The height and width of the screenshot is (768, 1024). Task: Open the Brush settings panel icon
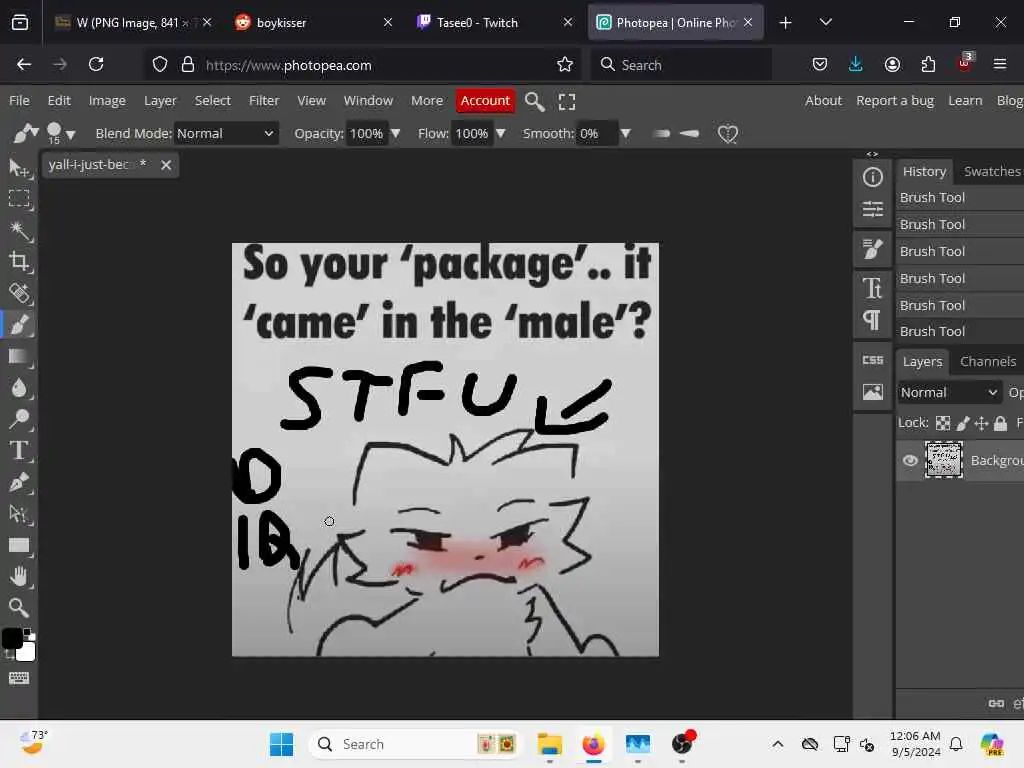[872, 249]
